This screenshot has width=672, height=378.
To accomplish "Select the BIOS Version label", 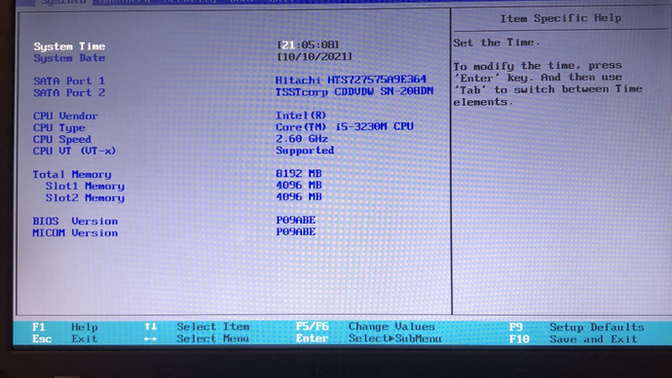I will [x=75, y=221].
